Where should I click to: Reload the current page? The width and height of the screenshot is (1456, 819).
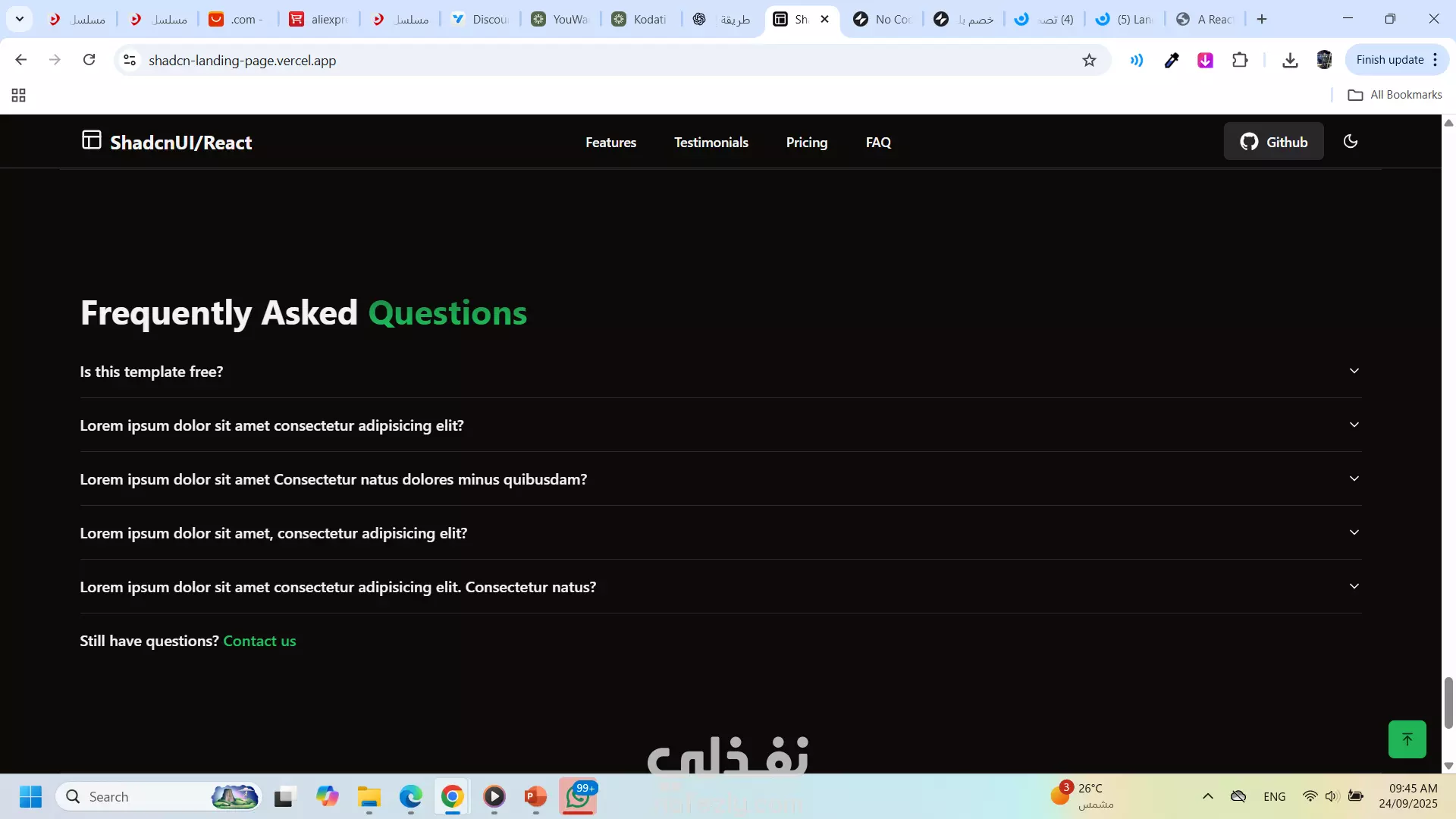click(x=89, y=60)
